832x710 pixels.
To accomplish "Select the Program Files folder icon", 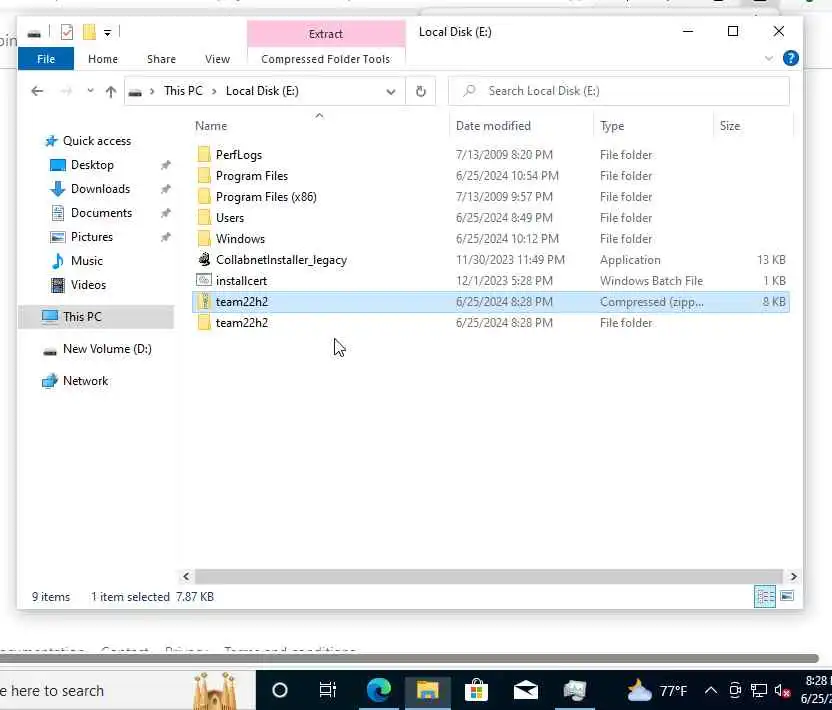I will click(204, 176).
